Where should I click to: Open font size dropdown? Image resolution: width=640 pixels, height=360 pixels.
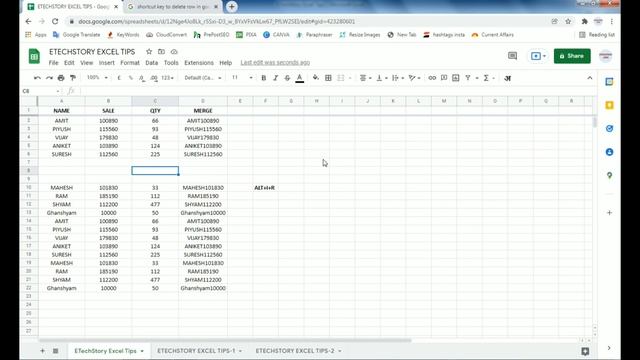(x=242, y=78)
